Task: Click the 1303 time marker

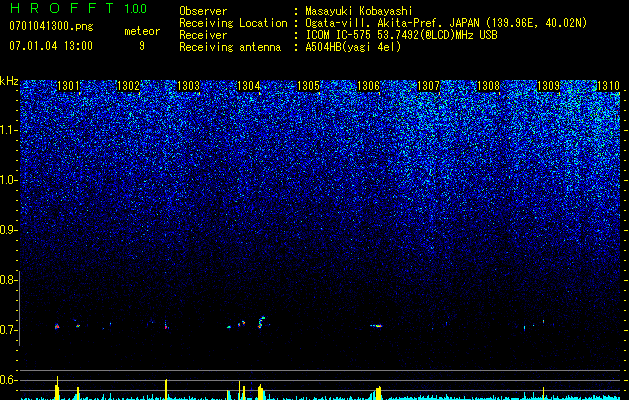Action: [x=189, y=86]
